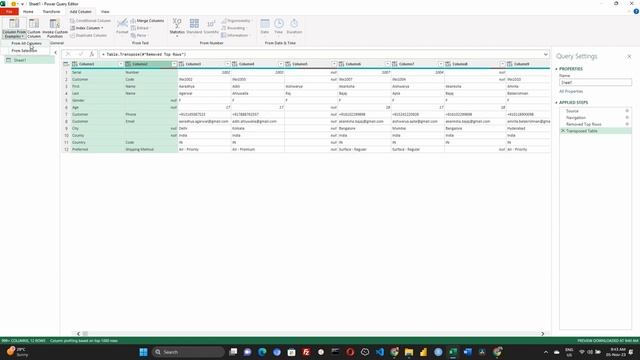Switch to the View tab
The image size is (640, 360).
pyautogui.click(x=105, y=11)
